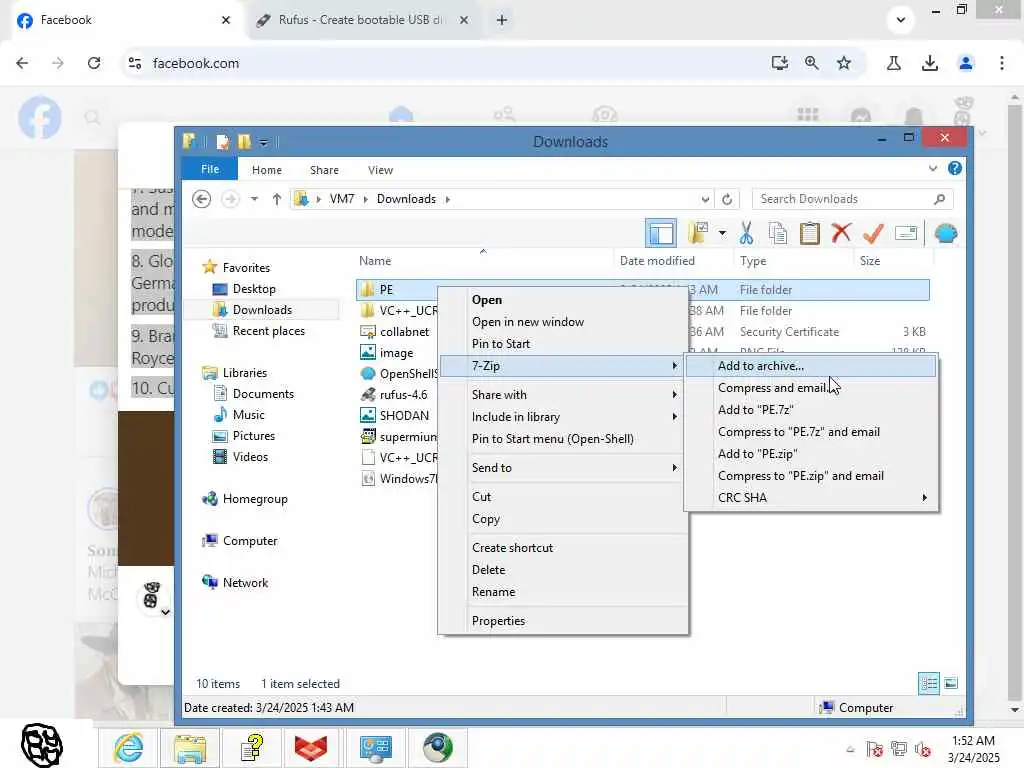Open Pictures library in navigation pane

244,436
